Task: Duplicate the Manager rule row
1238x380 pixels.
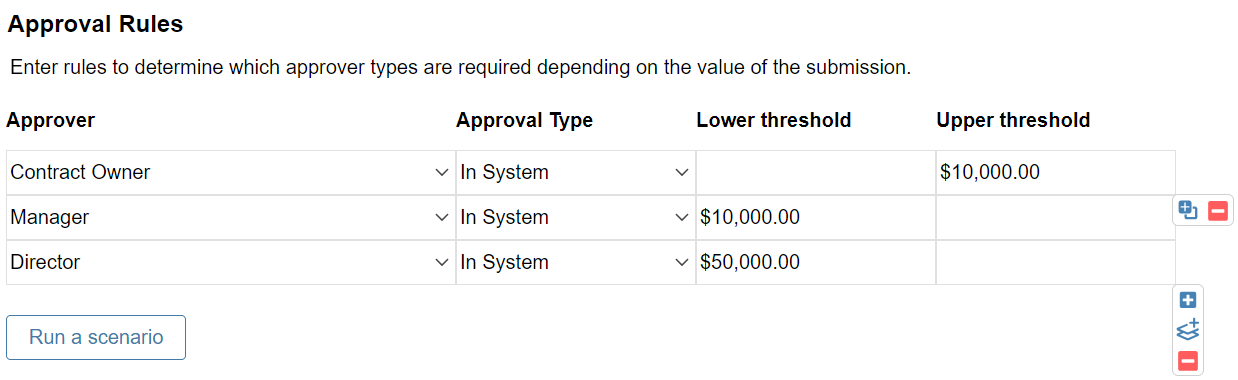Action: pos(1188,210)
